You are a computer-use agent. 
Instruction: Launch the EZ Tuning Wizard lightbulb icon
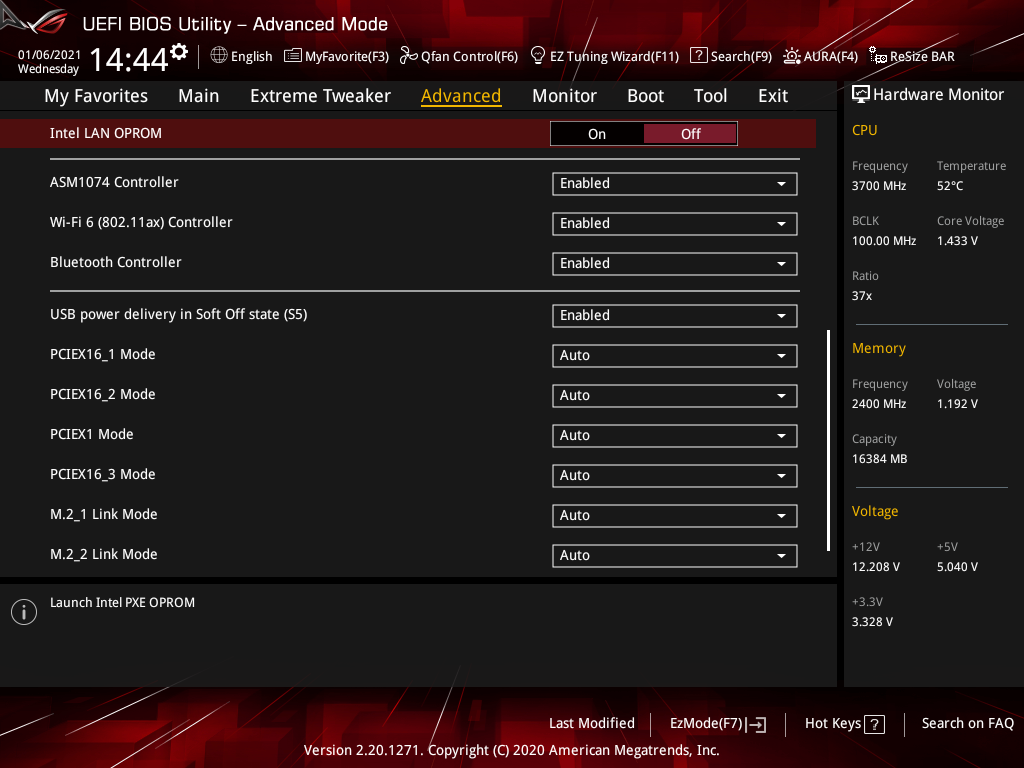tap(538, 56)
